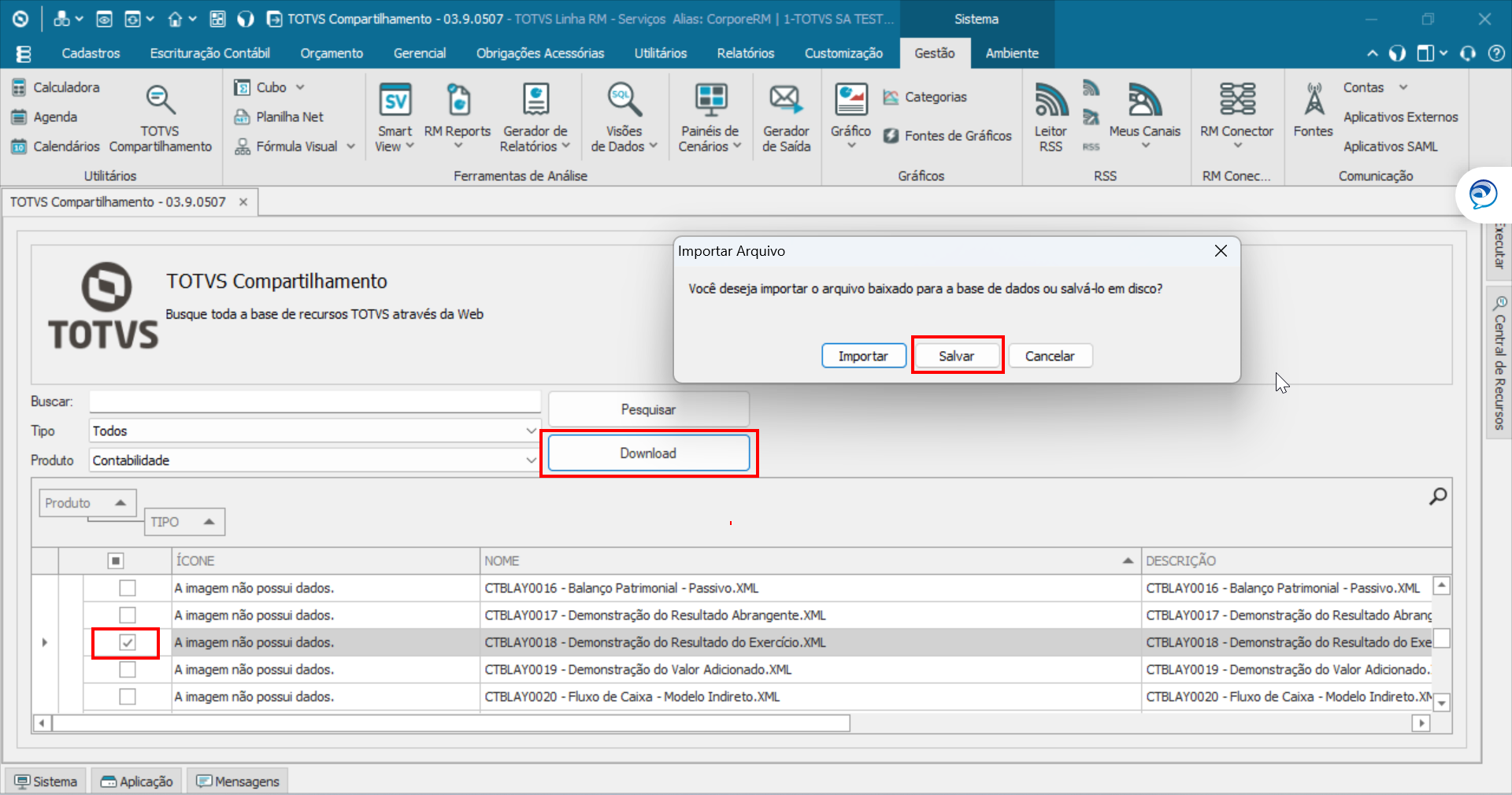Open Aplicativos Externos

point(1400,117)
